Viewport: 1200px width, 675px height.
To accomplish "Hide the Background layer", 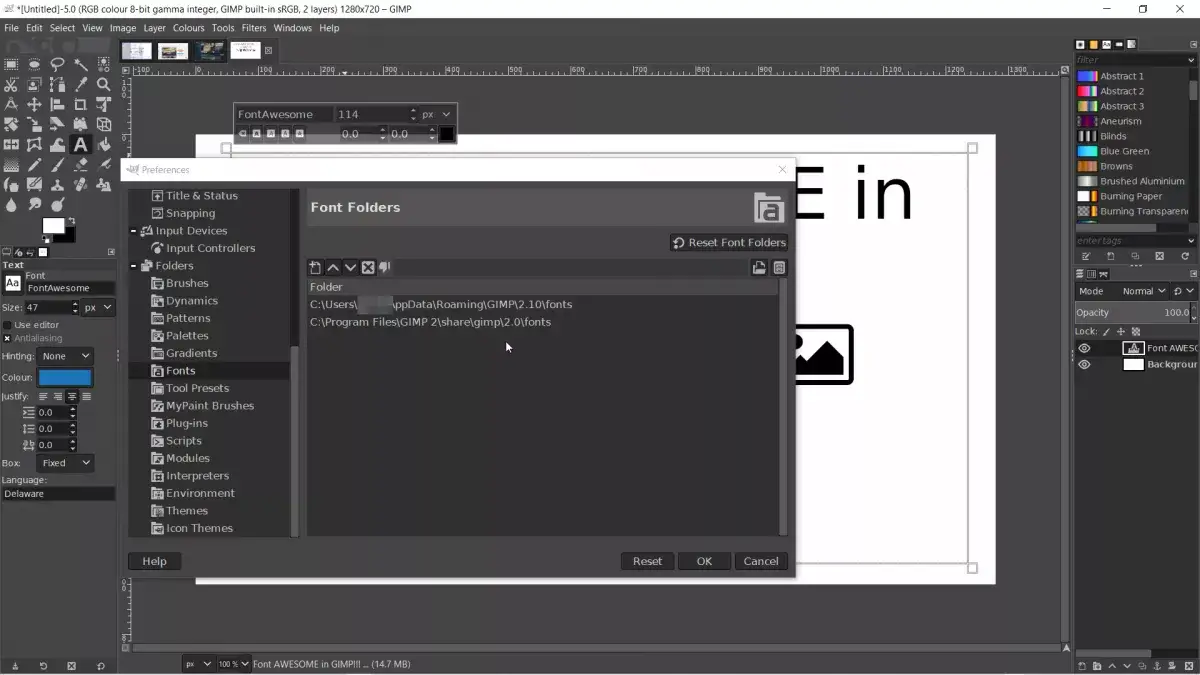I will 1084,364.
